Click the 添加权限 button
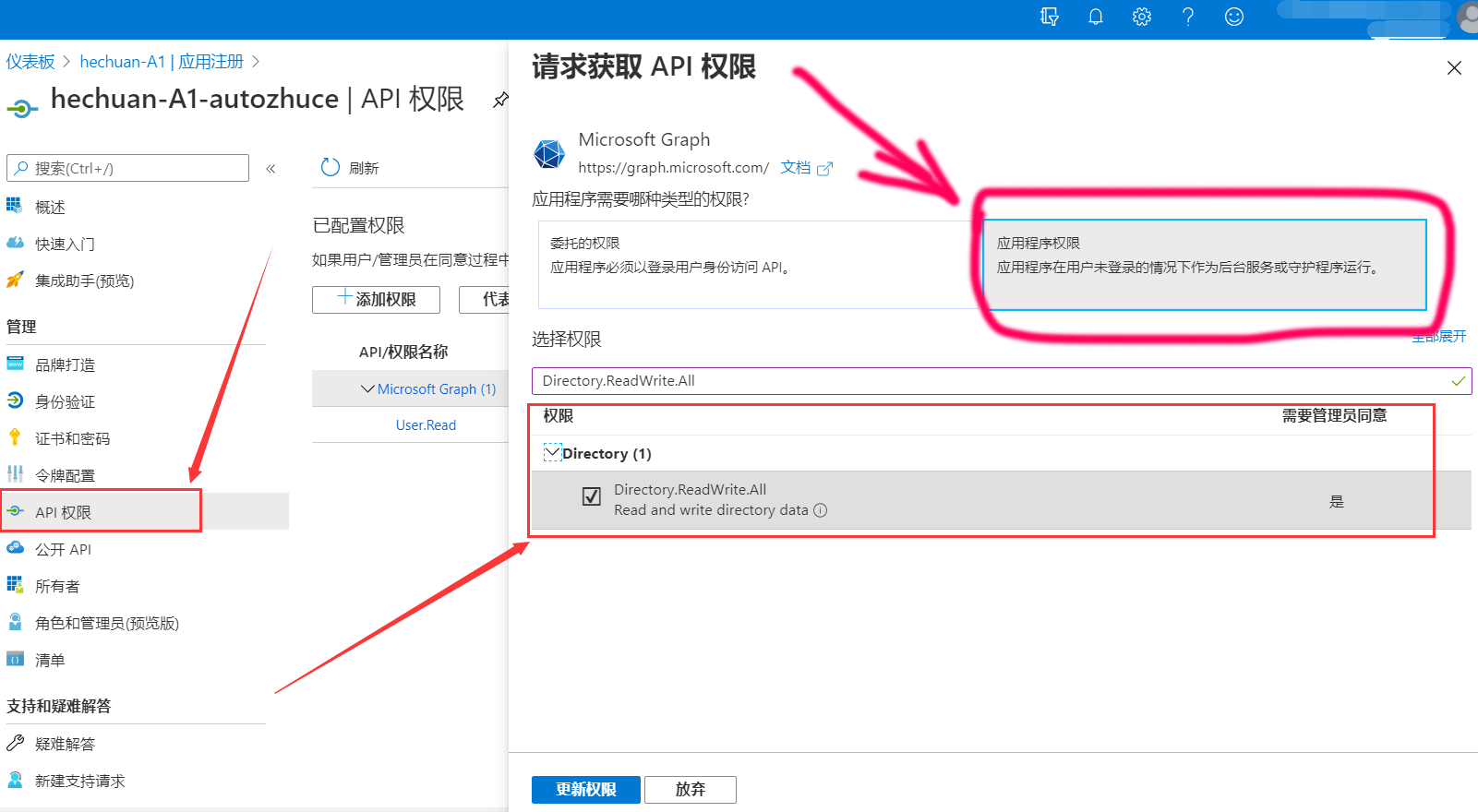 (376, 299)
